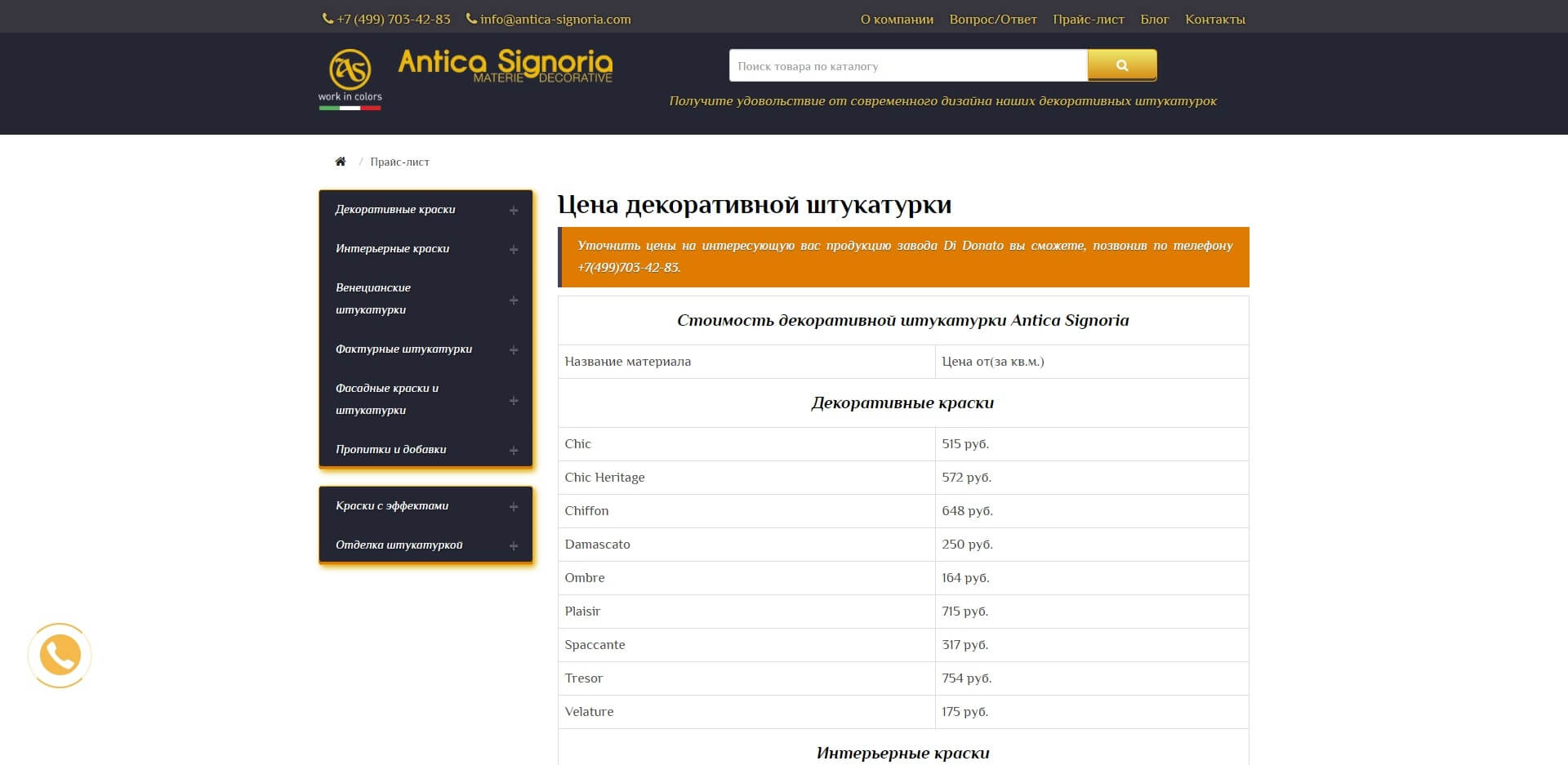Click the Tresor material cell
Viewport: 1568px width, 765px height.
click(x=746, y=678)
